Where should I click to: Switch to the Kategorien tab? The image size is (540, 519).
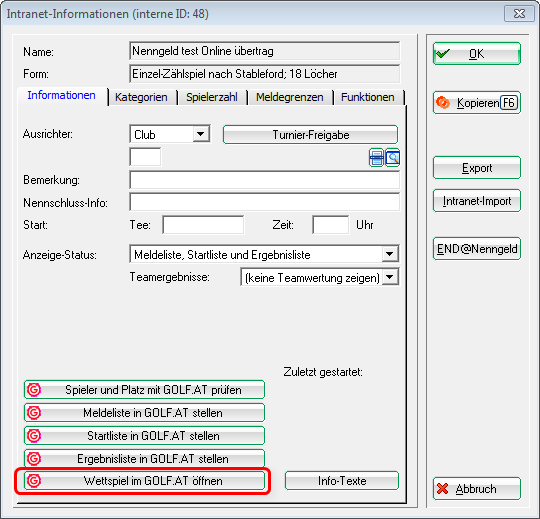pyautogui.click(x=141, y=97)
